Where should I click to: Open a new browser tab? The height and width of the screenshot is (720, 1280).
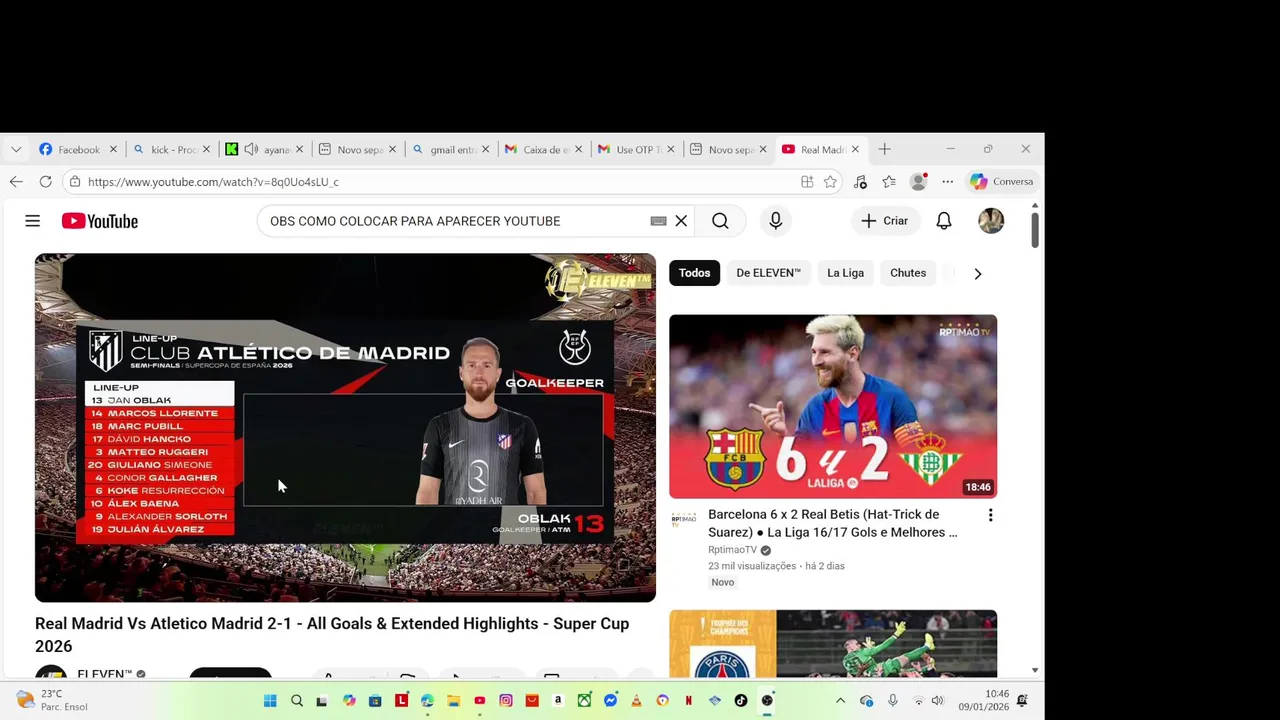tap(884, 149)
